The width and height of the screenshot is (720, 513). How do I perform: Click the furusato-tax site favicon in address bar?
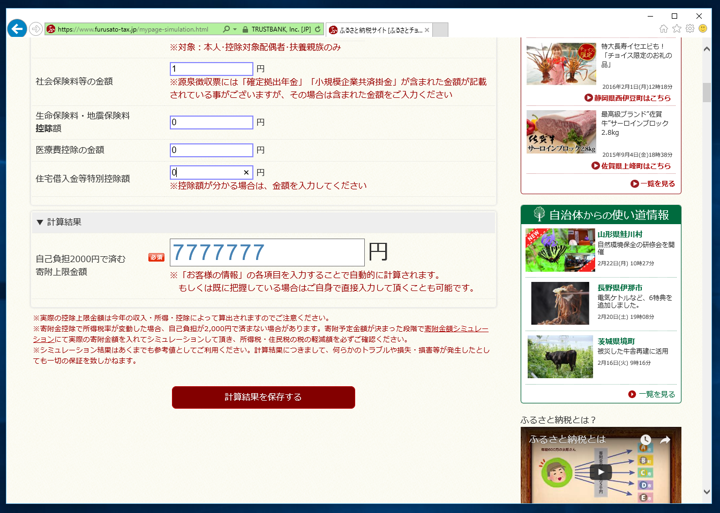(51, 29)
